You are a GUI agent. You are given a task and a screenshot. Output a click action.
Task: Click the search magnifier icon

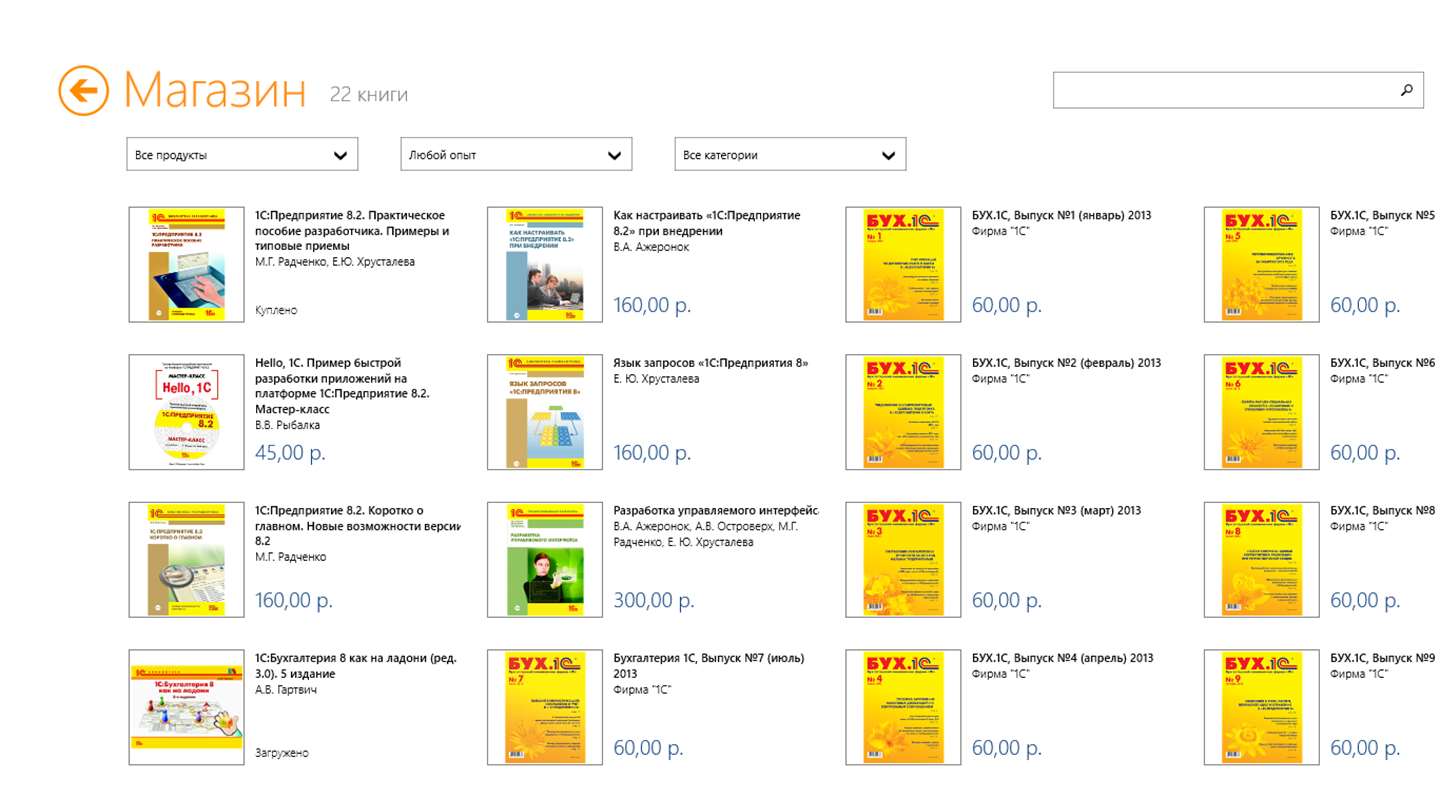(x=1406, y=91)
